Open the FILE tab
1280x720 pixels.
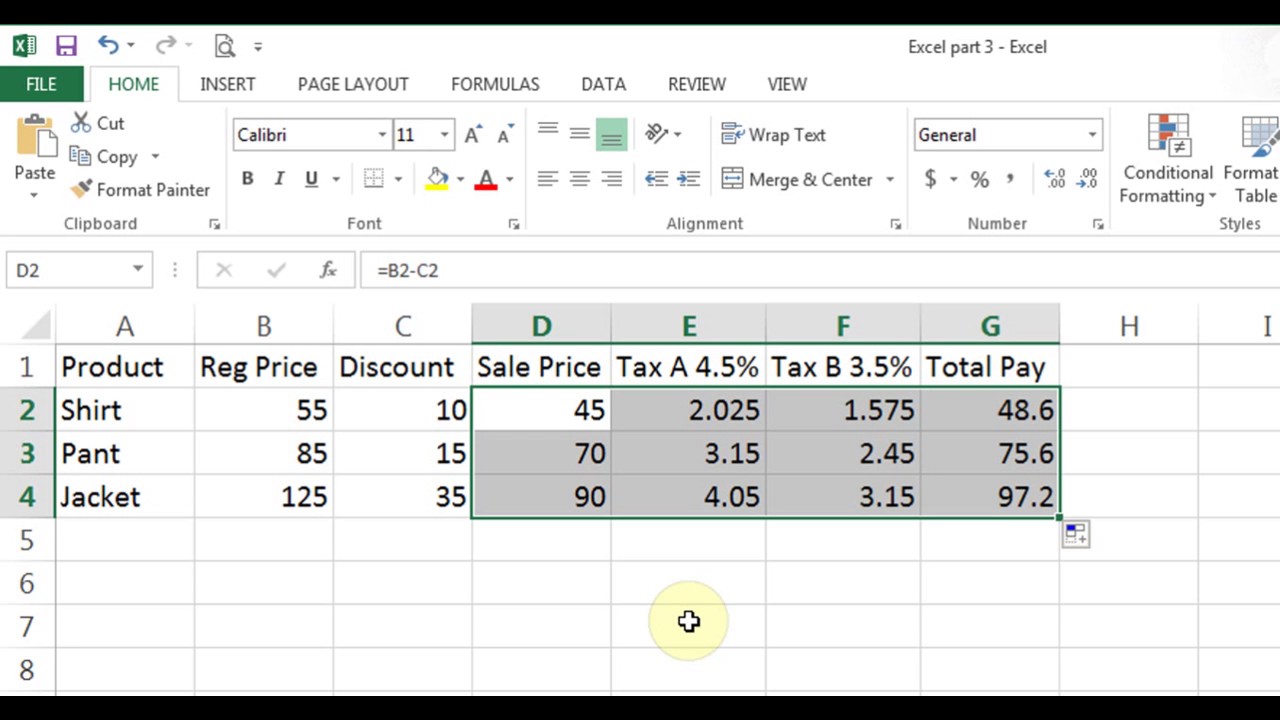(x=41, y=84)
